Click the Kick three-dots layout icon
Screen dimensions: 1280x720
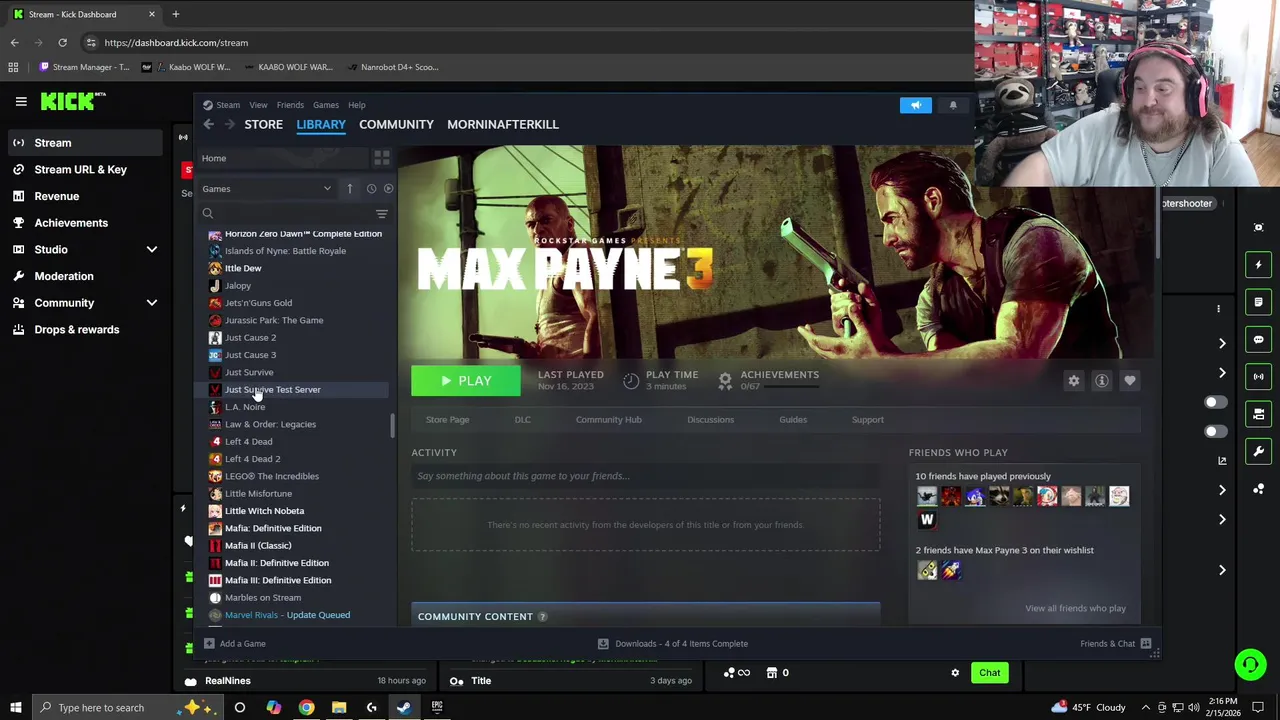pos(1258,489)
